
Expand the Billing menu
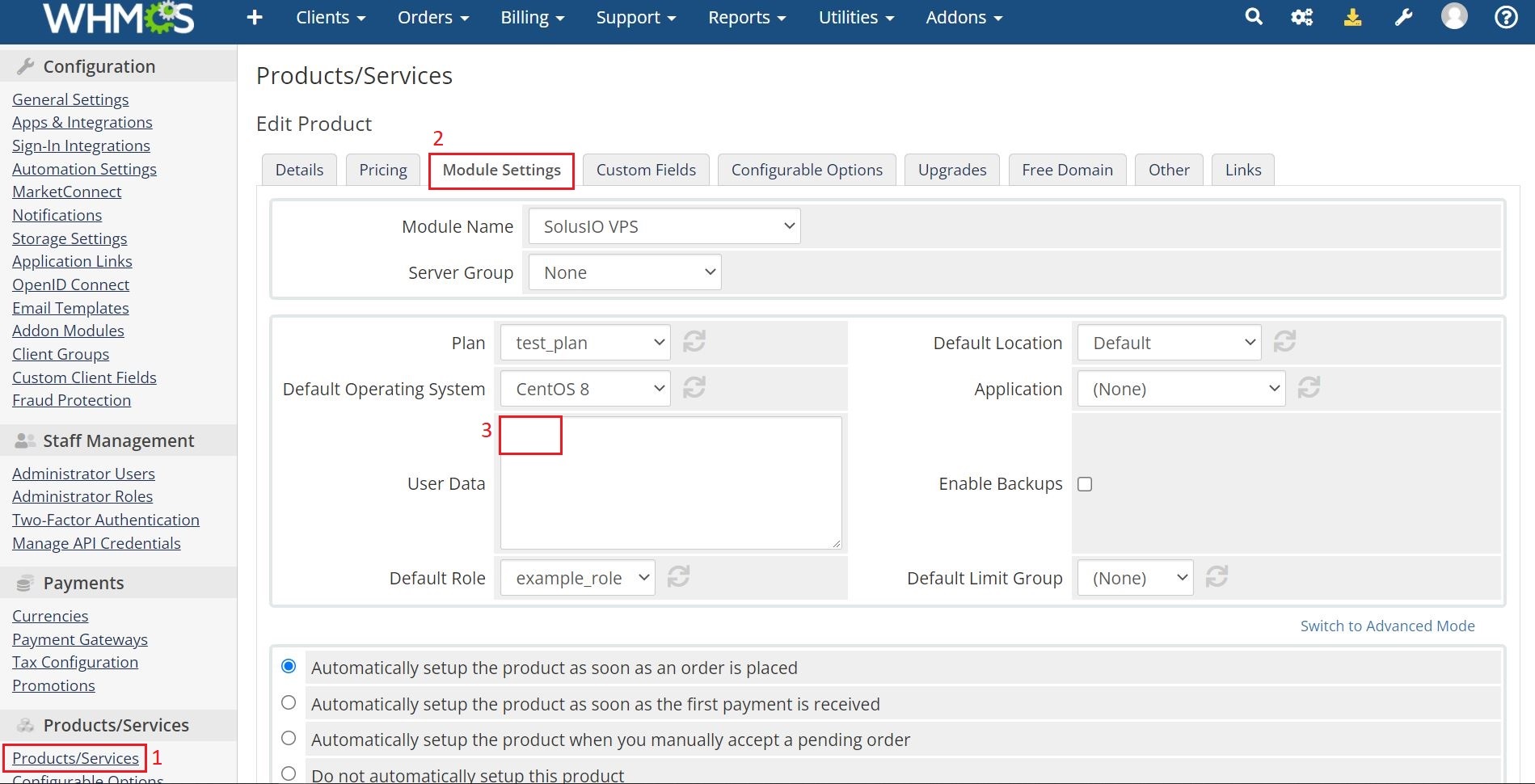point(533,18)
